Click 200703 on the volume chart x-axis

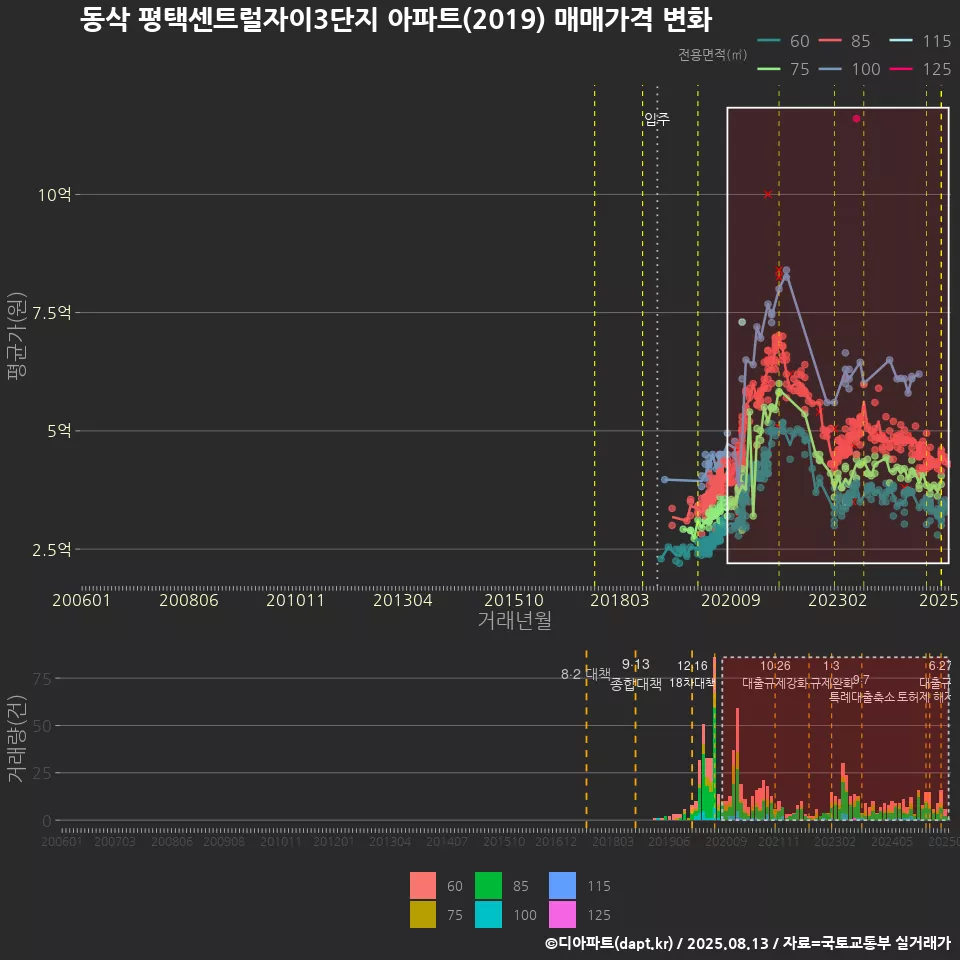114,842
